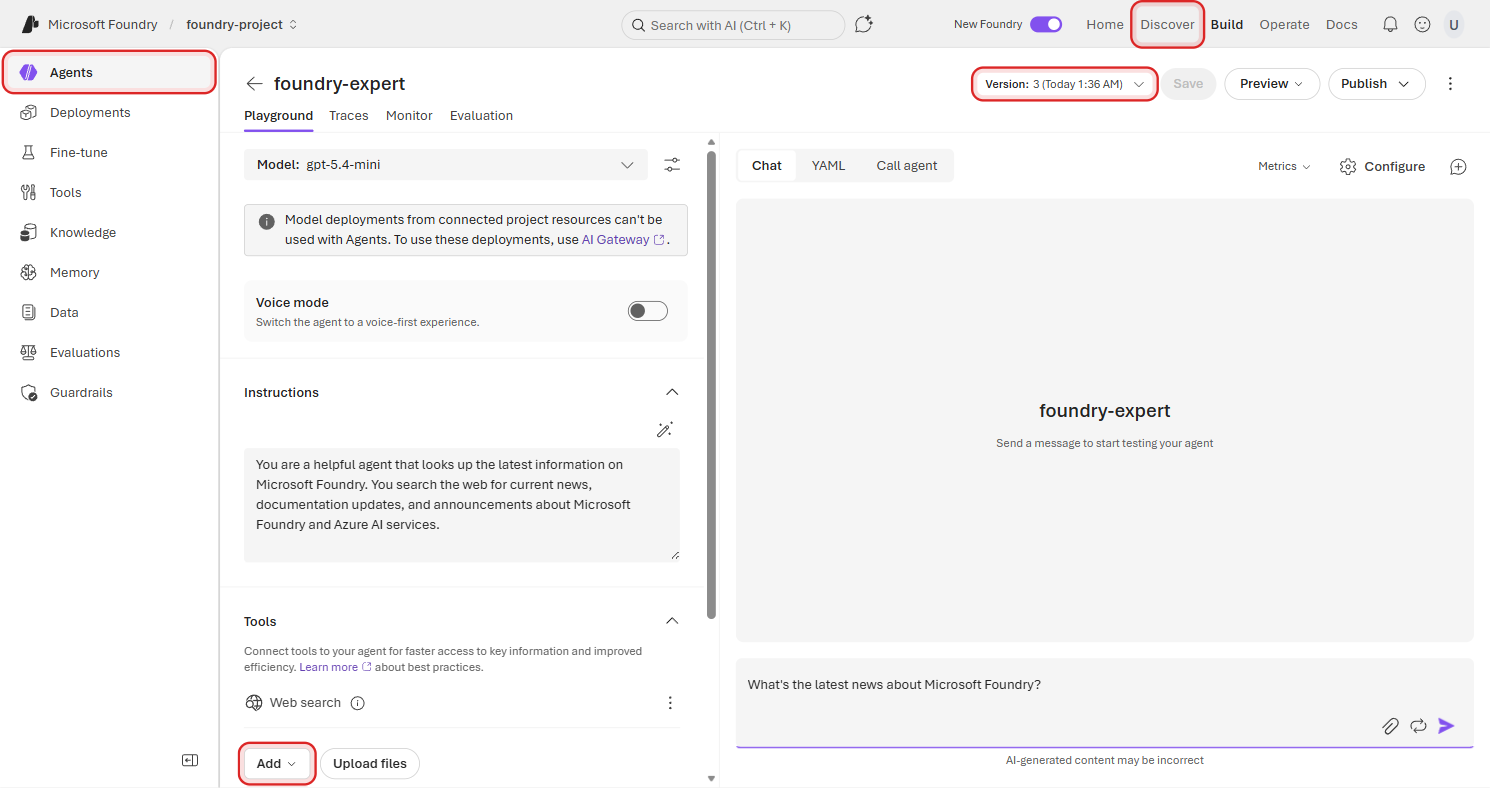
Task: Open the user account avatar
Action: coord(1453,25)
